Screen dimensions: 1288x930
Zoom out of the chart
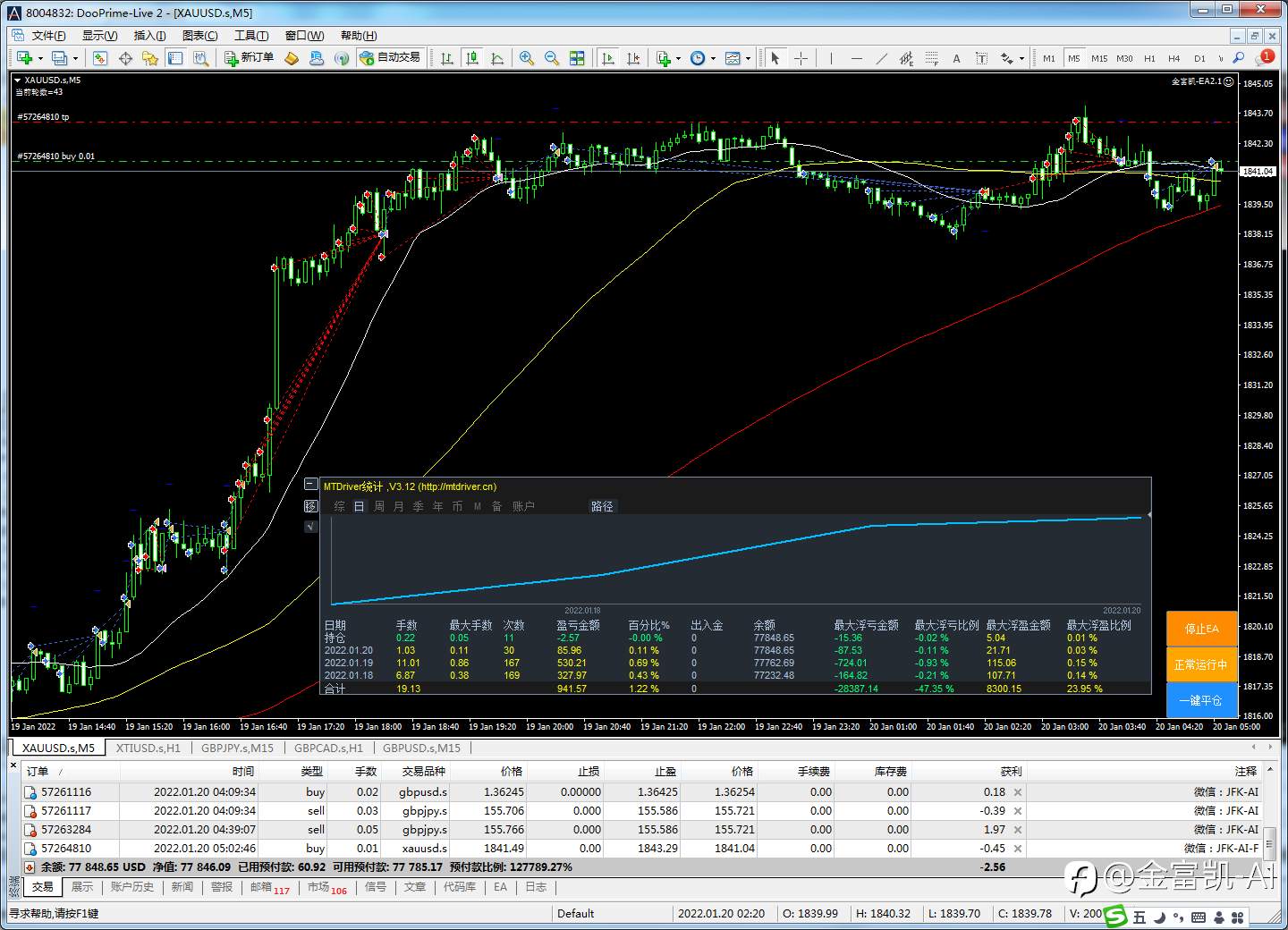pos(552,58)
